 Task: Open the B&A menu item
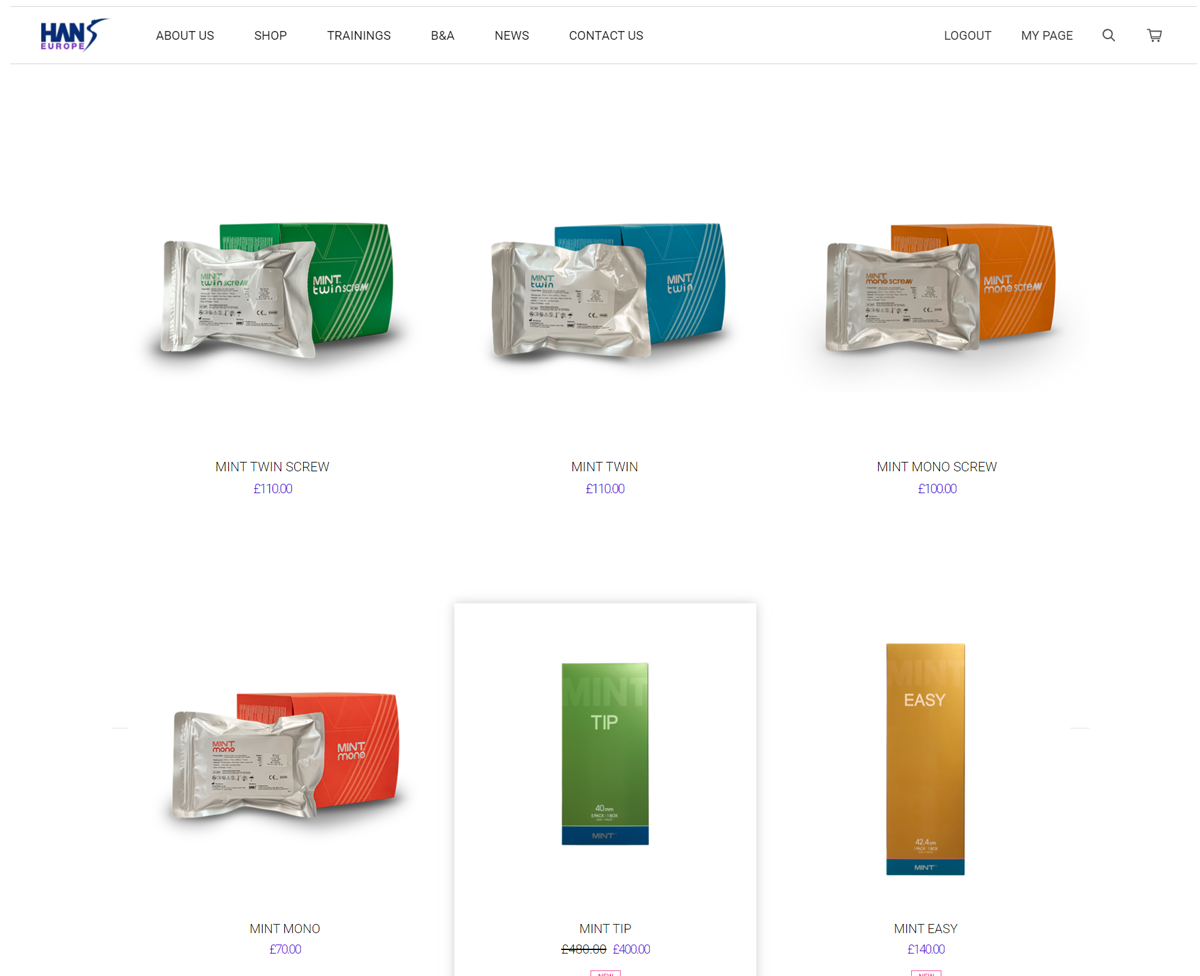pos(442,36)
